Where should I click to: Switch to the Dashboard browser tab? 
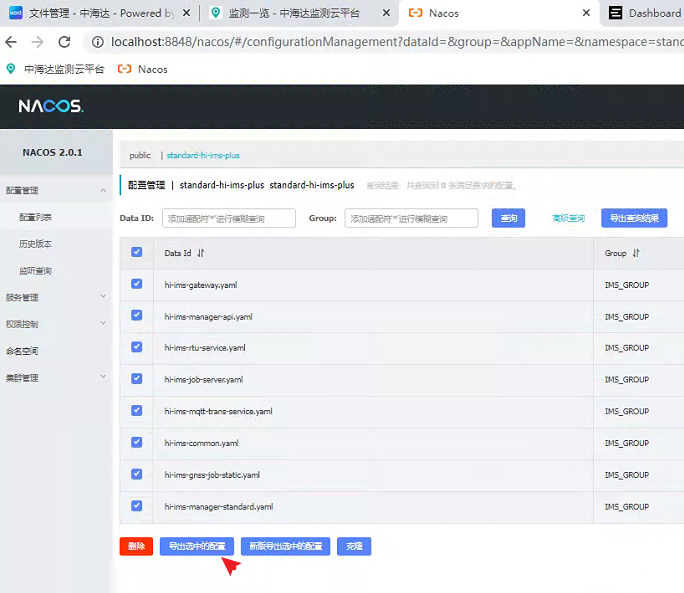[645, 13]
